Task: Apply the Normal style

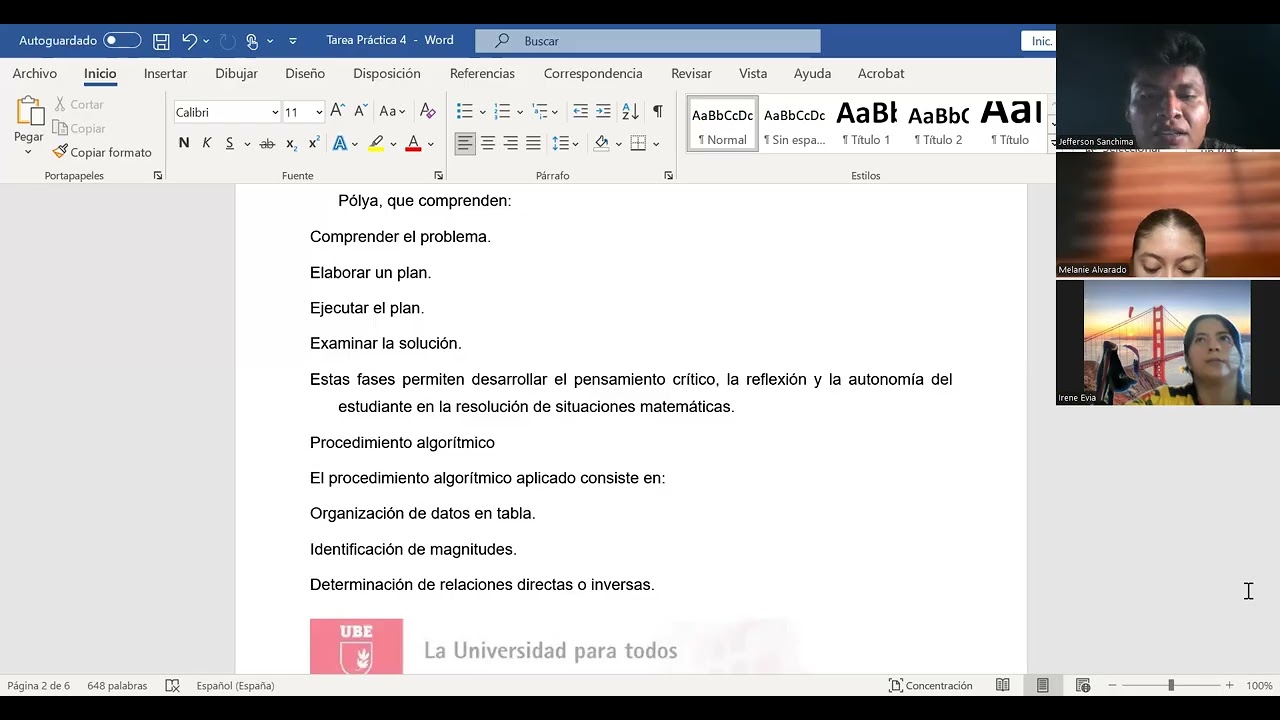Action: pyautogui.click(x=722, y=123)
